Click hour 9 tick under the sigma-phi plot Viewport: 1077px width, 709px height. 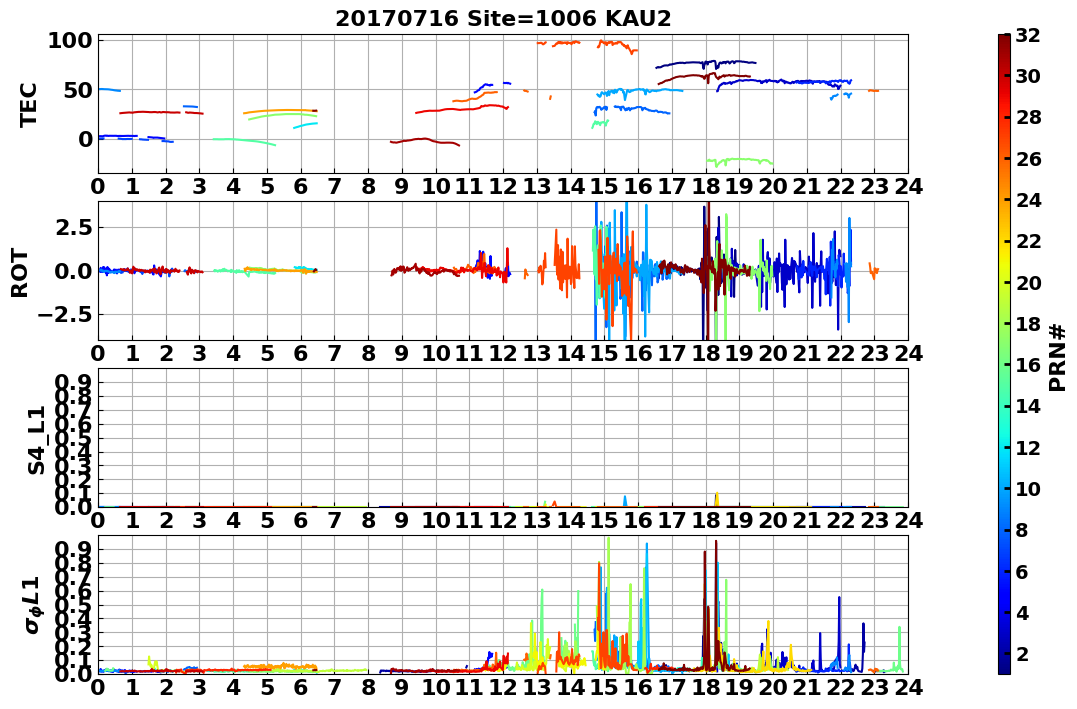[402, 687]
